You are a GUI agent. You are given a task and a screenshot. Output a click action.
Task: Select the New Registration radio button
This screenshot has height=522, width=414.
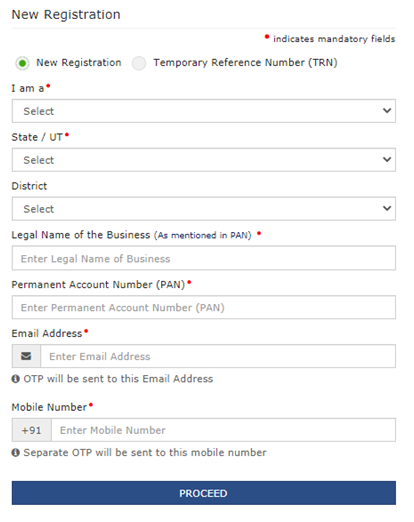point(22,63)
